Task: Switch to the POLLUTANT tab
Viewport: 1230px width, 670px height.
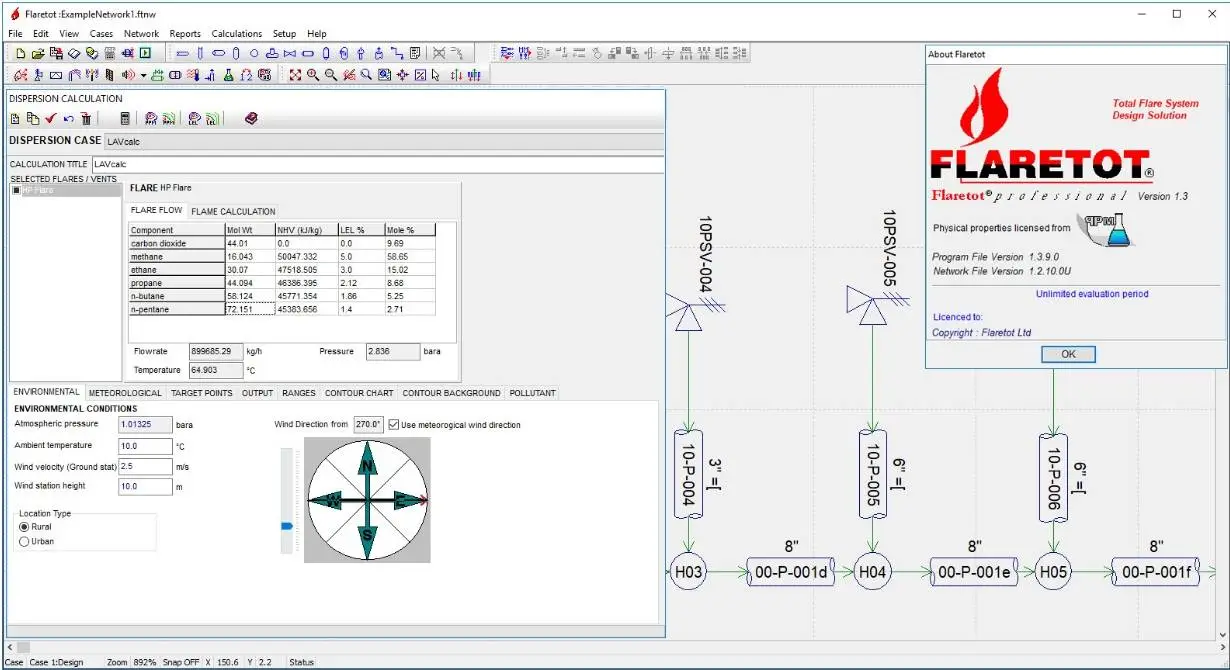Action: [x=532, y=393]
